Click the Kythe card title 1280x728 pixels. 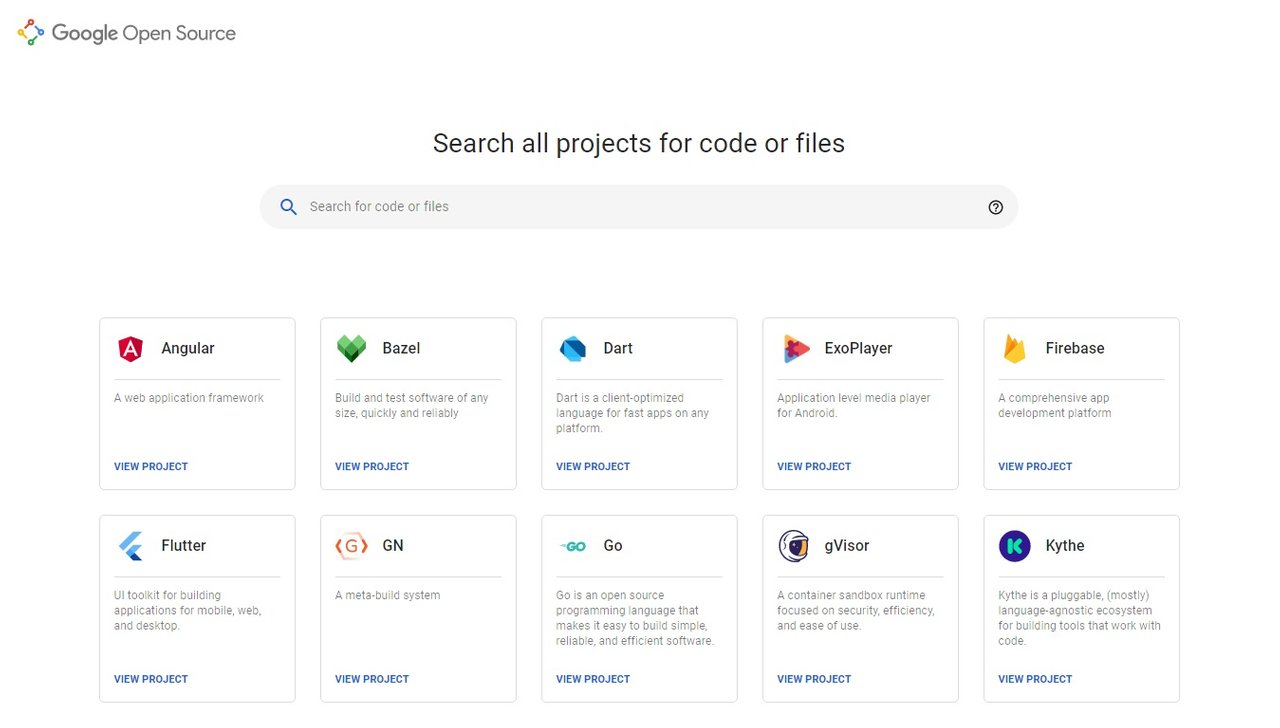click(x=1065, y=546)
